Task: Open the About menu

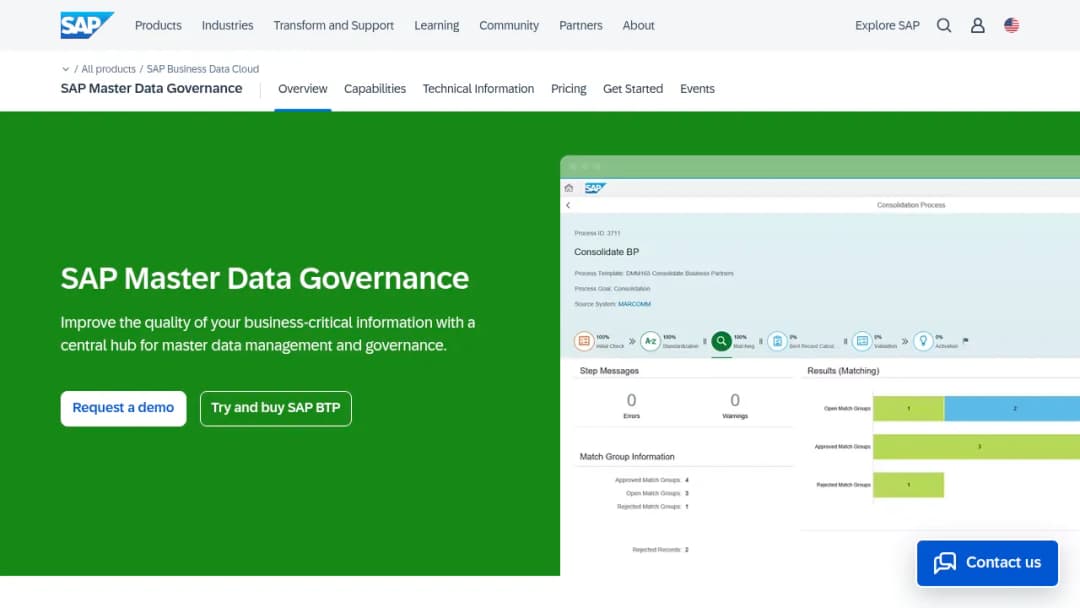Action: click(x=638, y=25)
